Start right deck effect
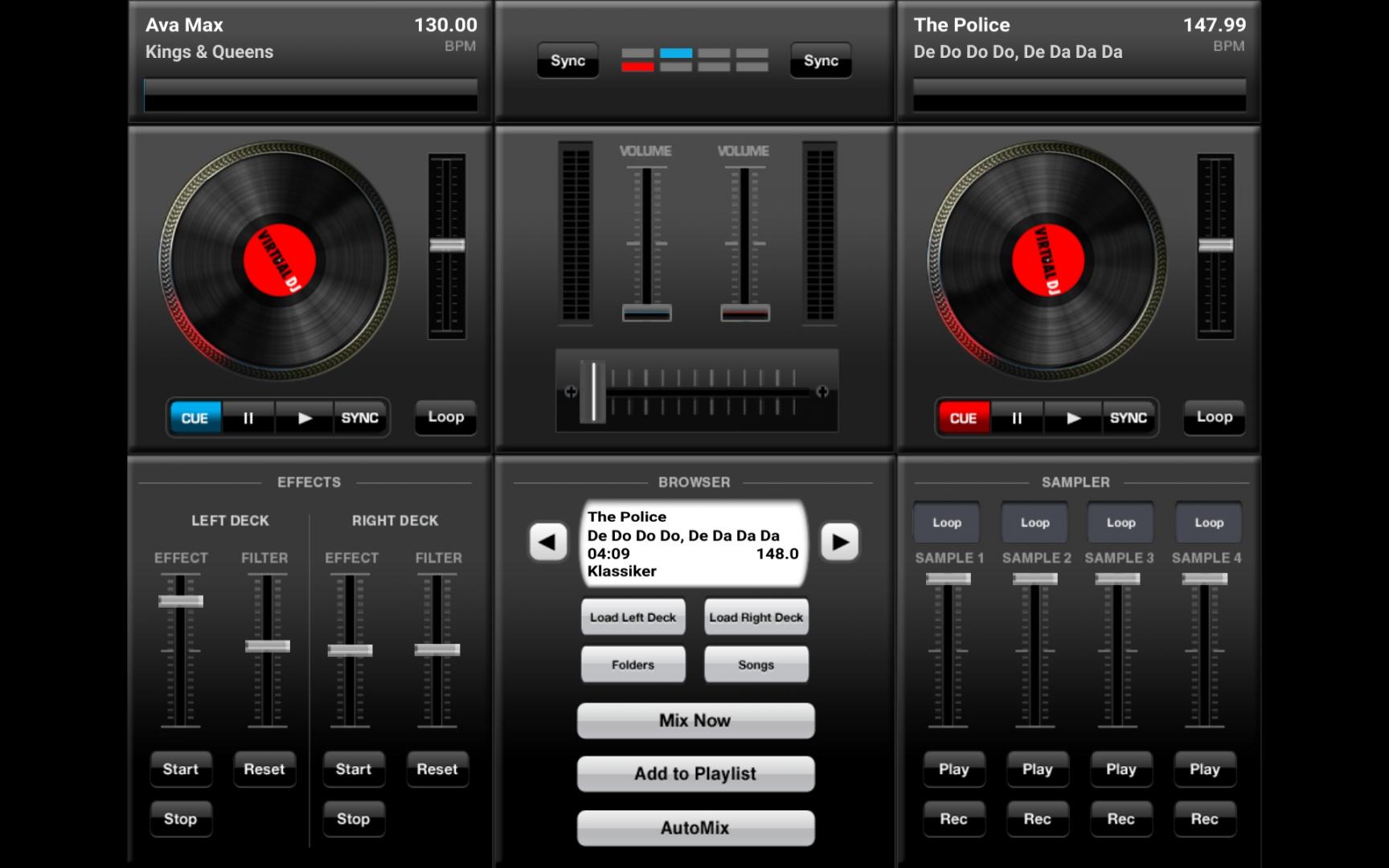 pyautogui.click(x=354, y=769)
